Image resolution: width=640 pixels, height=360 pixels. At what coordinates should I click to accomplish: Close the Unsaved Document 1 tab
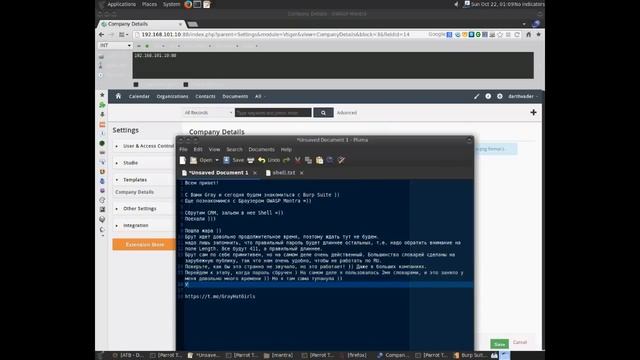tap(255, 173)
